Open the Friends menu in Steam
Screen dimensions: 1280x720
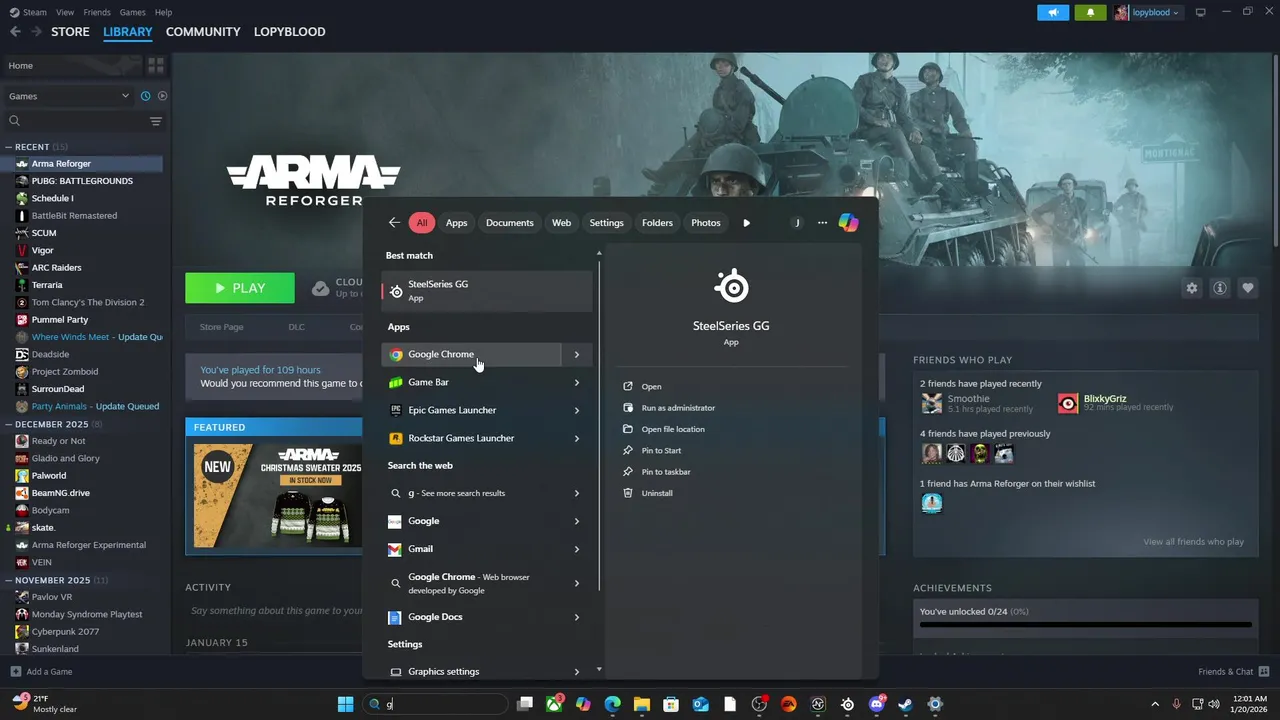(97, 12)
